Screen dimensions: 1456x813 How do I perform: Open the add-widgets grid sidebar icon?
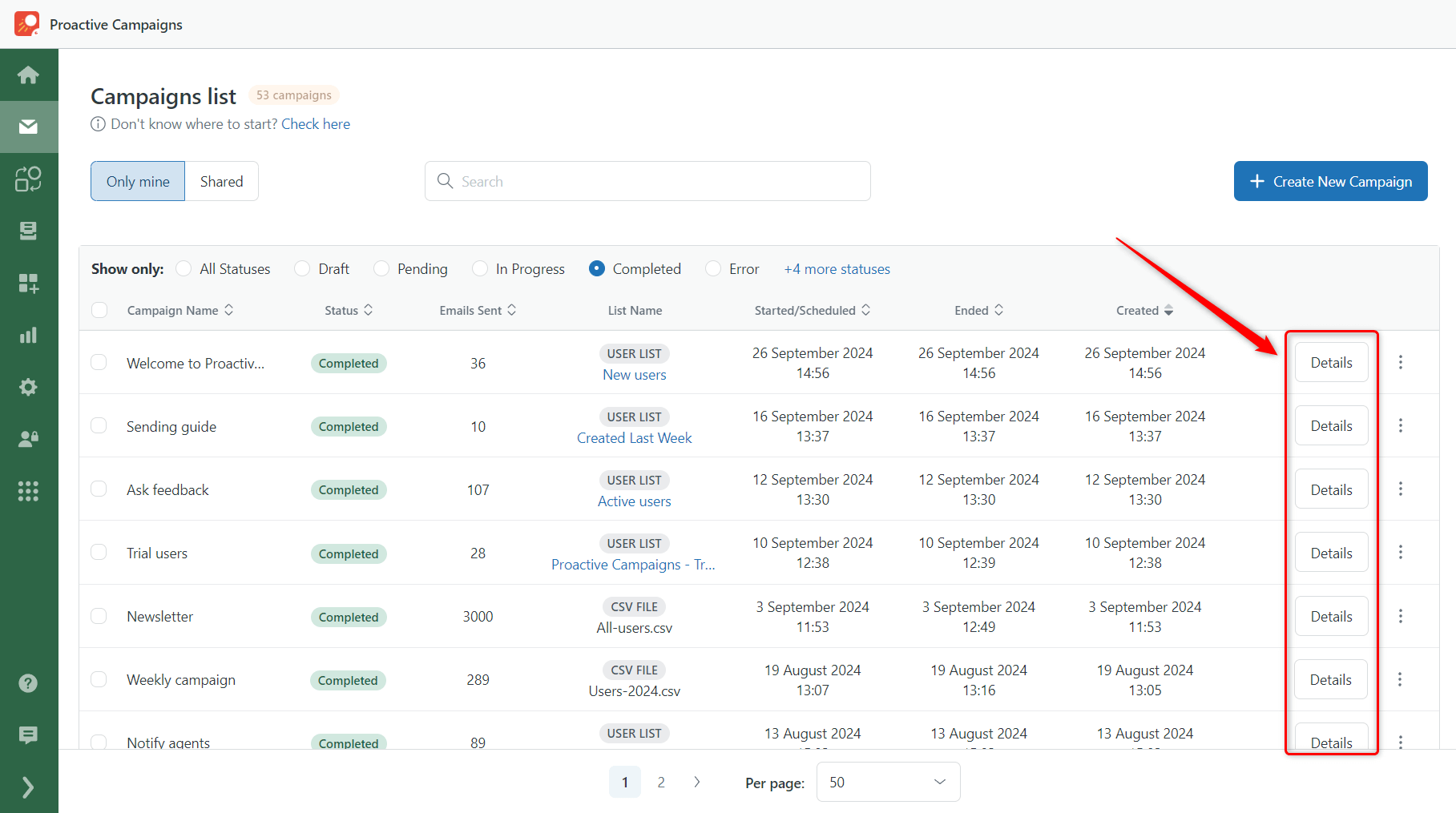[x=28, y=283]
